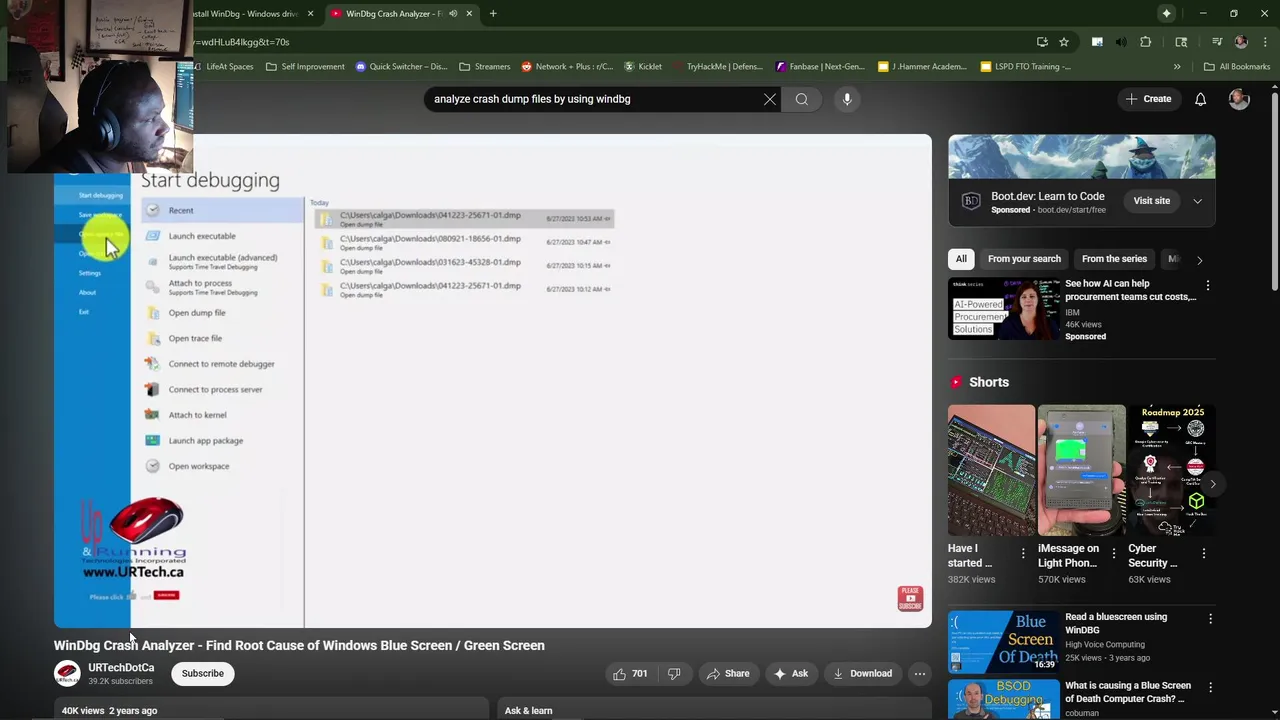1280x720 pixels.
Task: Download the video
Action: (x=862, y=674)
